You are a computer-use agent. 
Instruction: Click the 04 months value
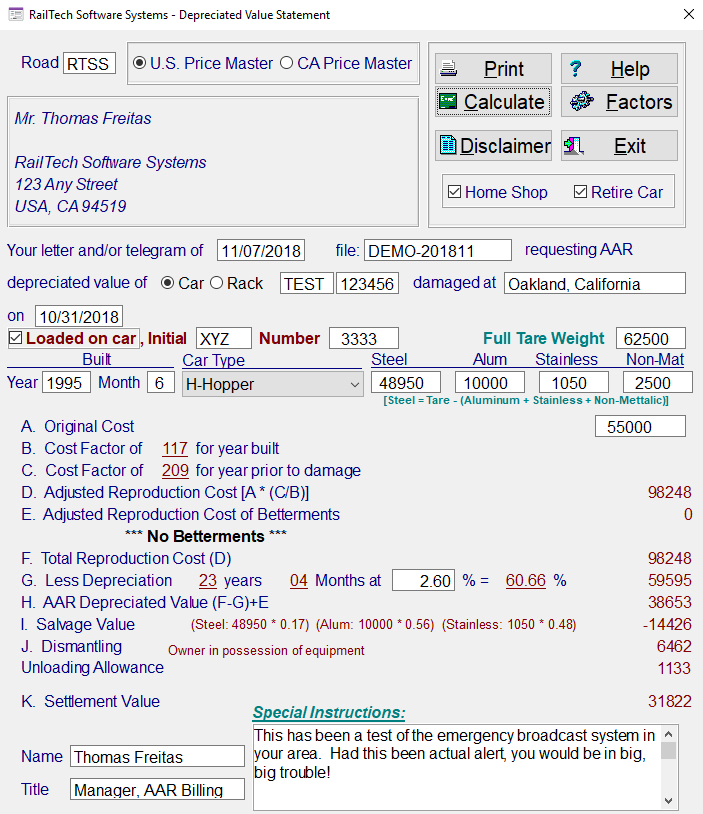coord(299,580)
